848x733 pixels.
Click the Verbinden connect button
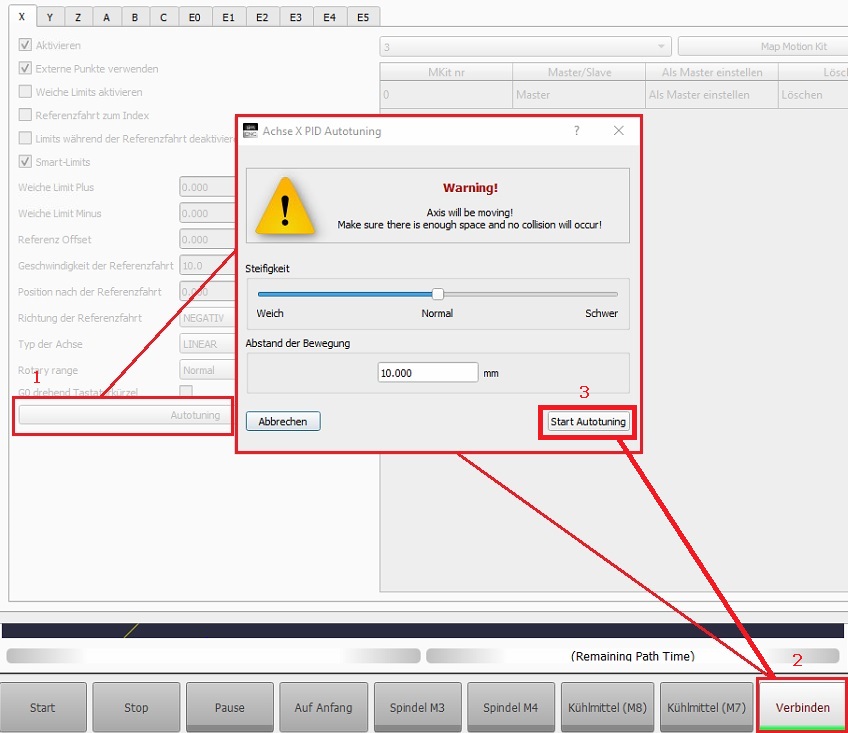pos(802,707)
